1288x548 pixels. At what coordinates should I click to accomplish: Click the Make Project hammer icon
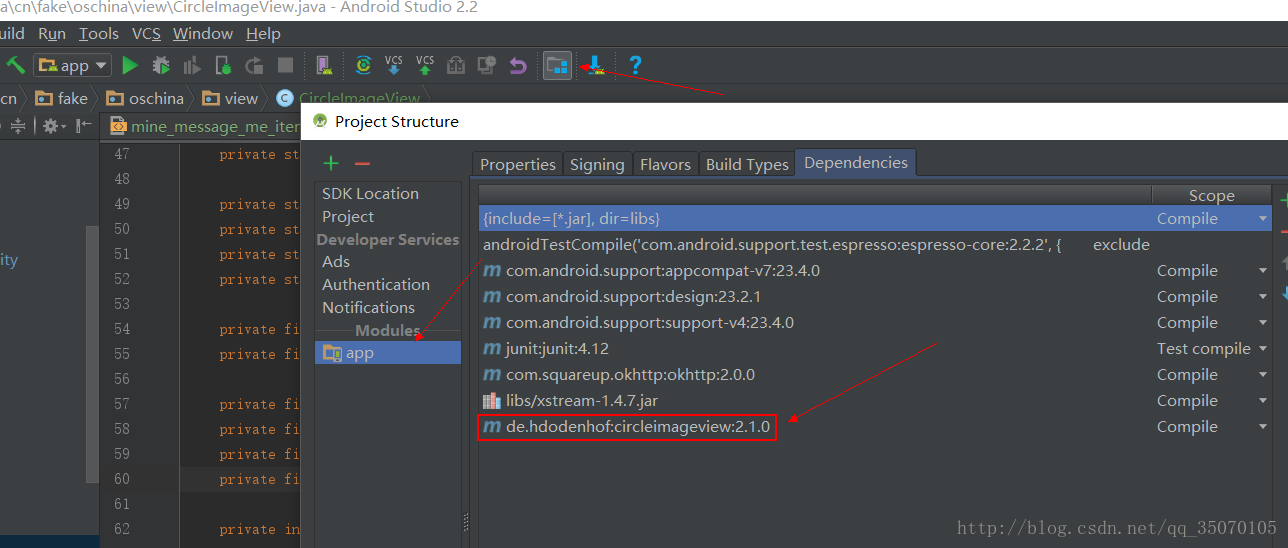click(x=16, y=66)
